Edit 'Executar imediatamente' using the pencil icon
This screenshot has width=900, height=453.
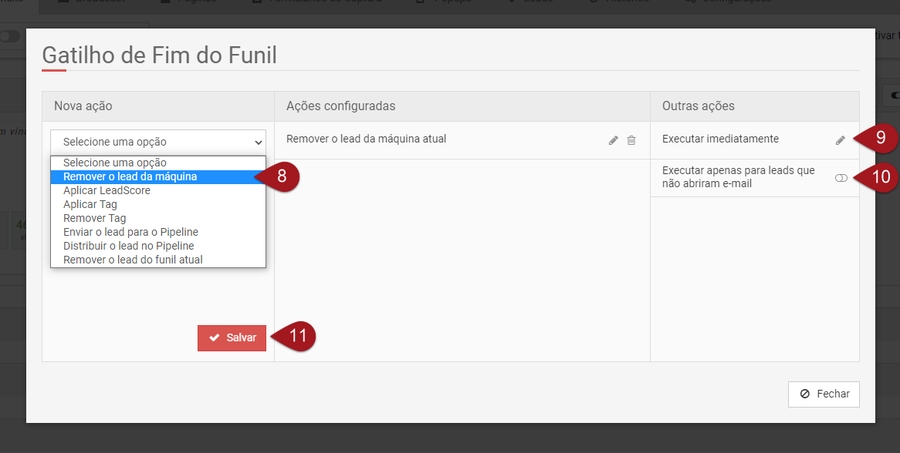point(840,141)
